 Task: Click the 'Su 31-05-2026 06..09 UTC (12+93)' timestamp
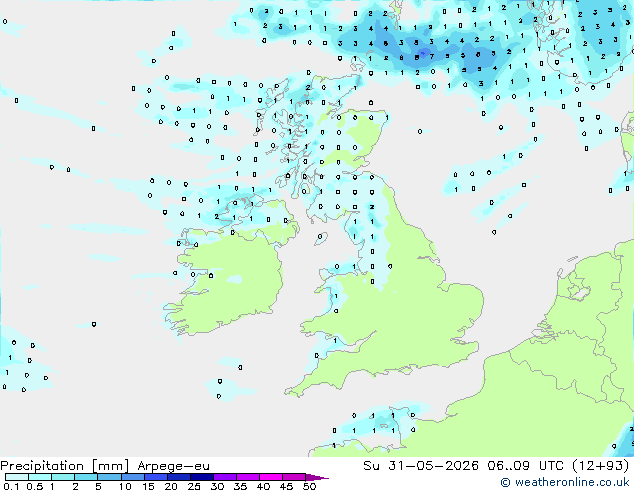point(496,466)
